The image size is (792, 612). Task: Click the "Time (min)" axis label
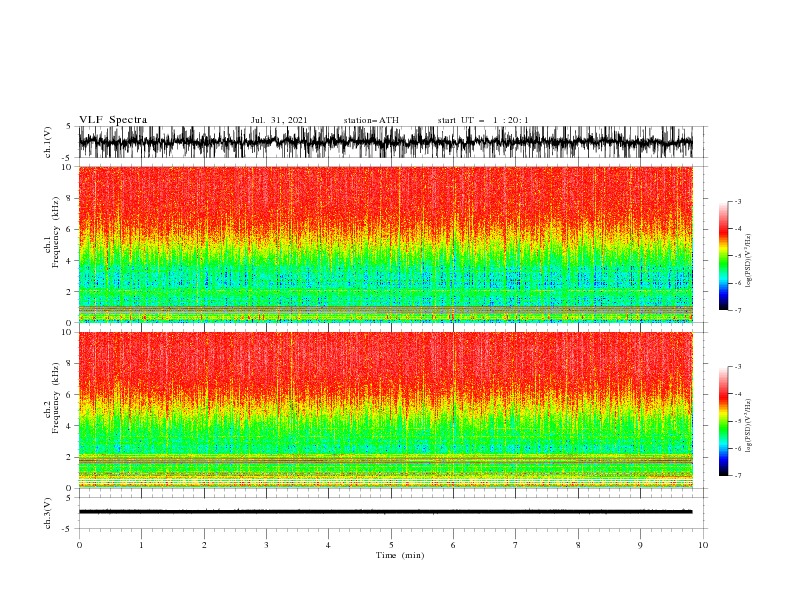(400, 555)
